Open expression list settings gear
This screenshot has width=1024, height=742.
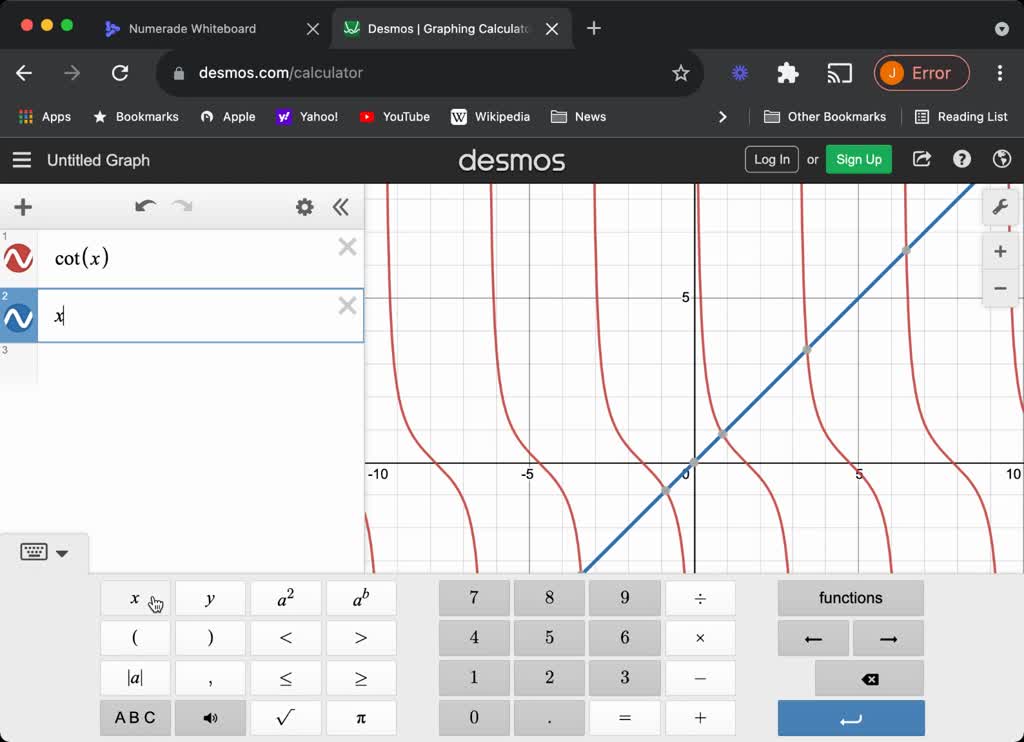[x=304, y=208]
